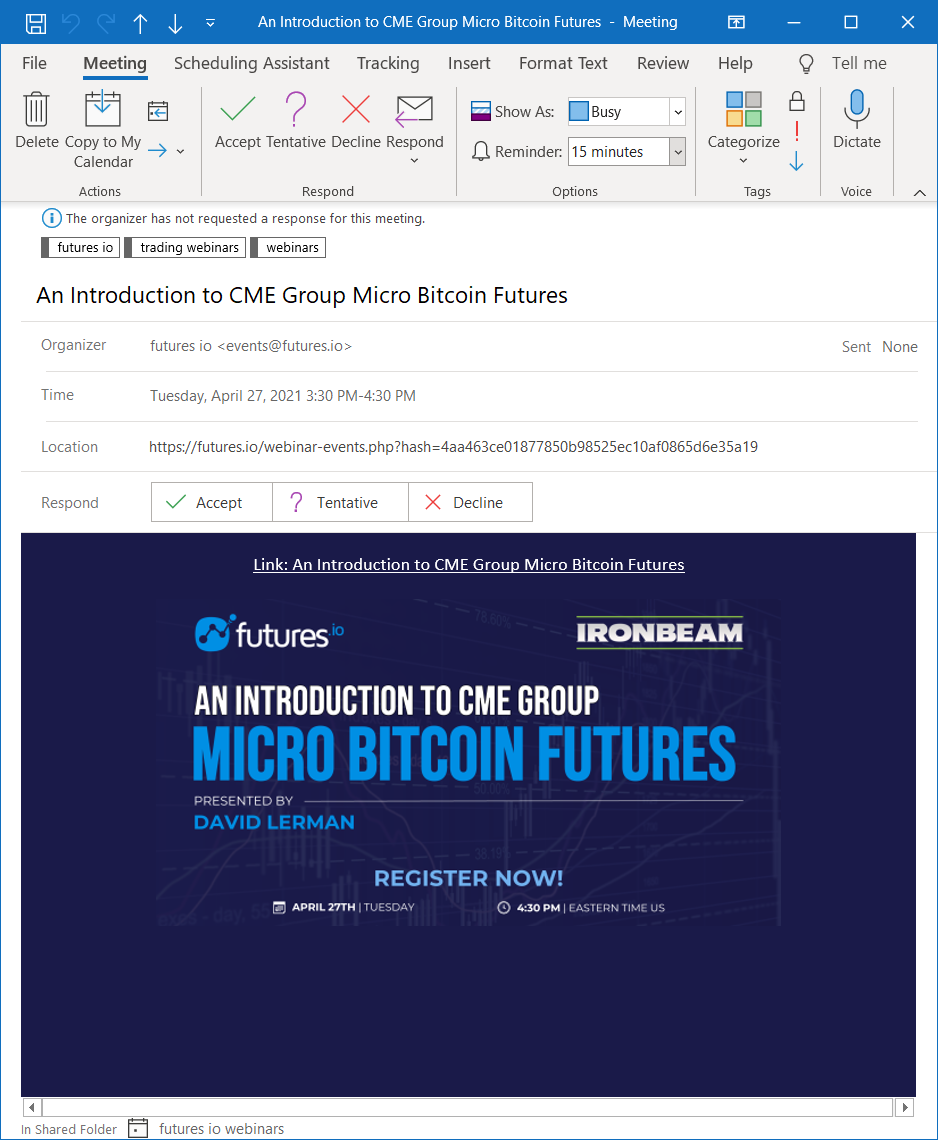Open the webinar link in message body
The width and height of the screenshot is (938, 1140).
click(469, 565)
